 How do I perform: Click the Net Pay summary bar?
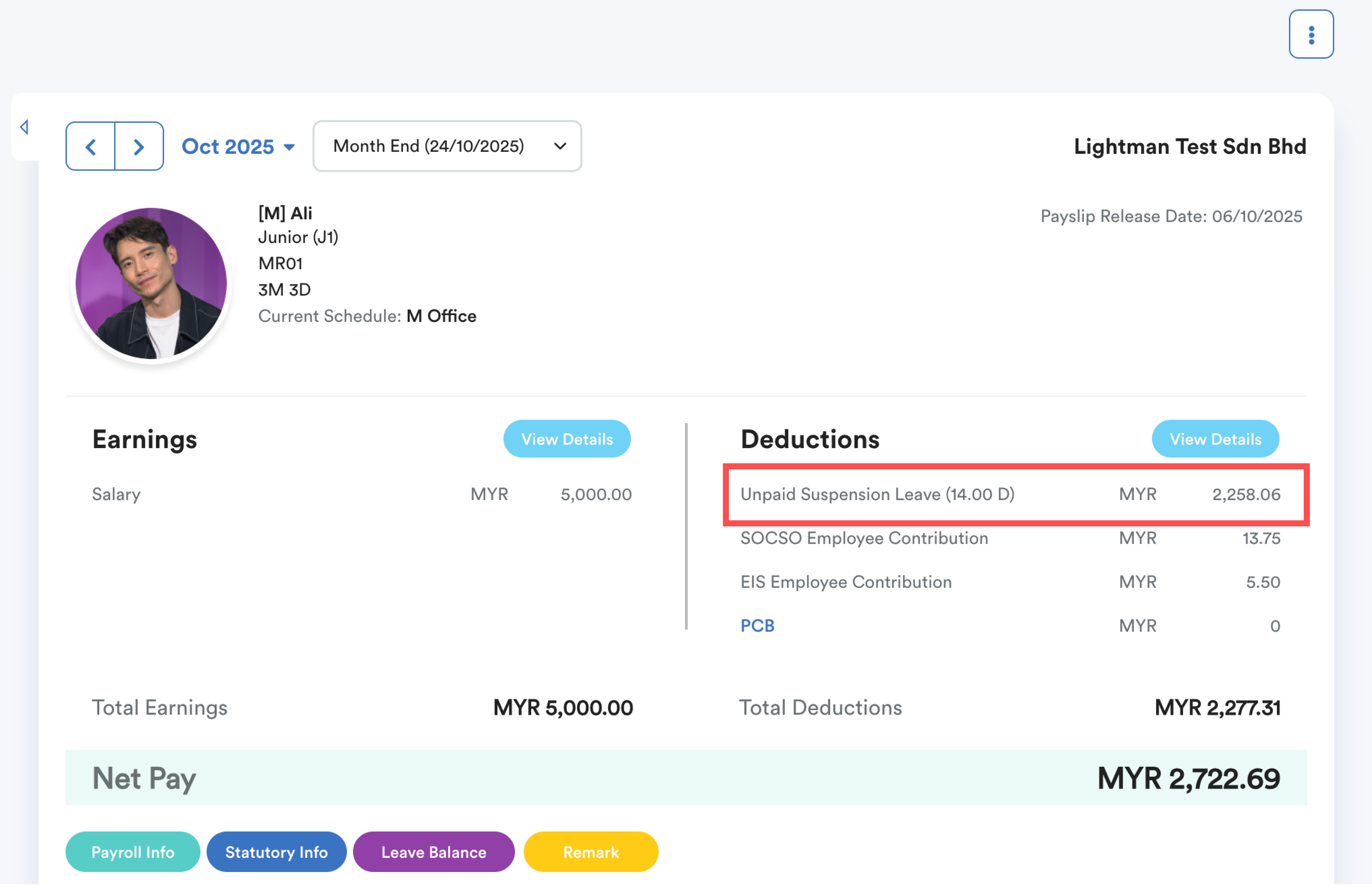coord(686,778)
